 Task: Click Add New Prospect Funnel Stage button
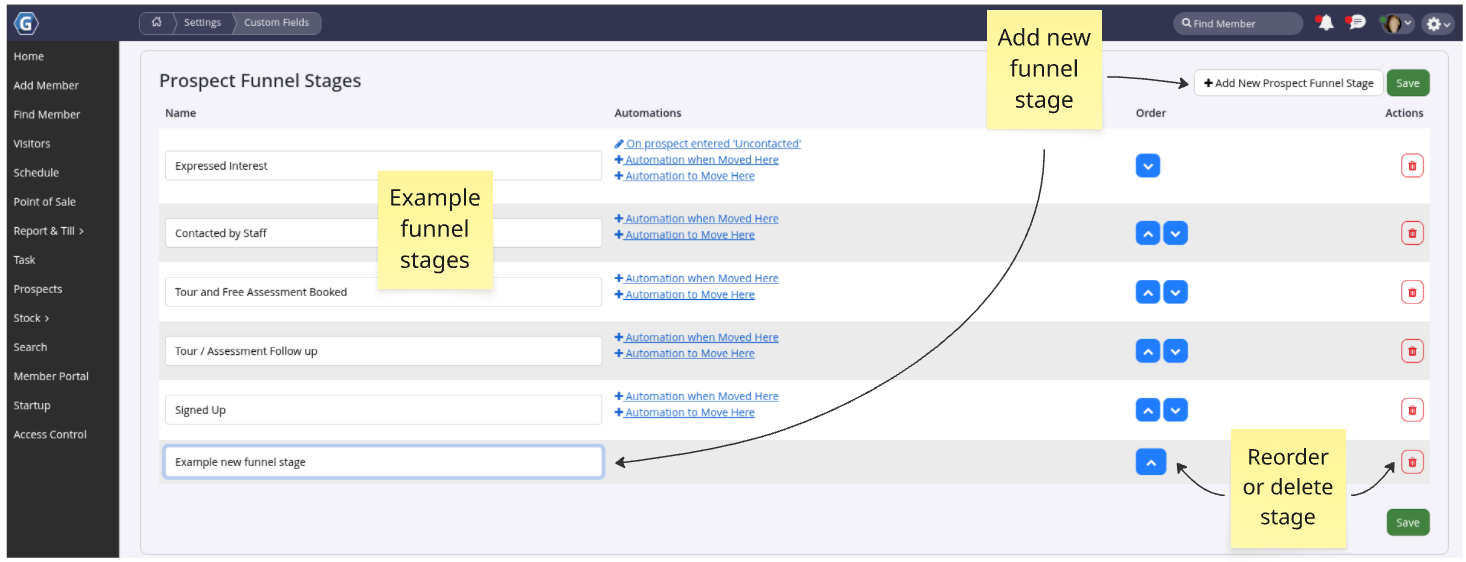coord(1288,83)
